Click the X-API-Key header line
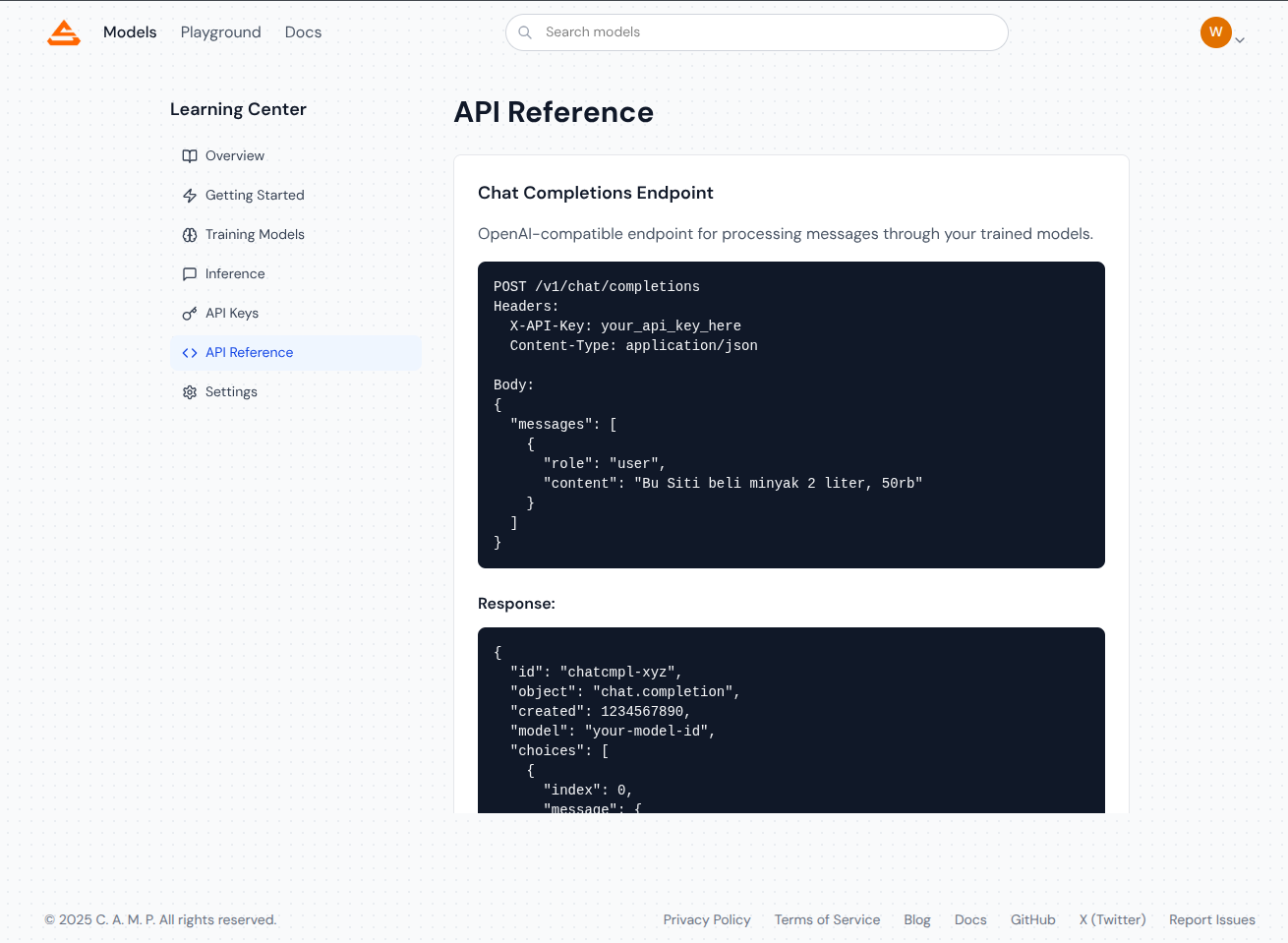Viewport: 1288px width, 943px height. click(625, 325)
